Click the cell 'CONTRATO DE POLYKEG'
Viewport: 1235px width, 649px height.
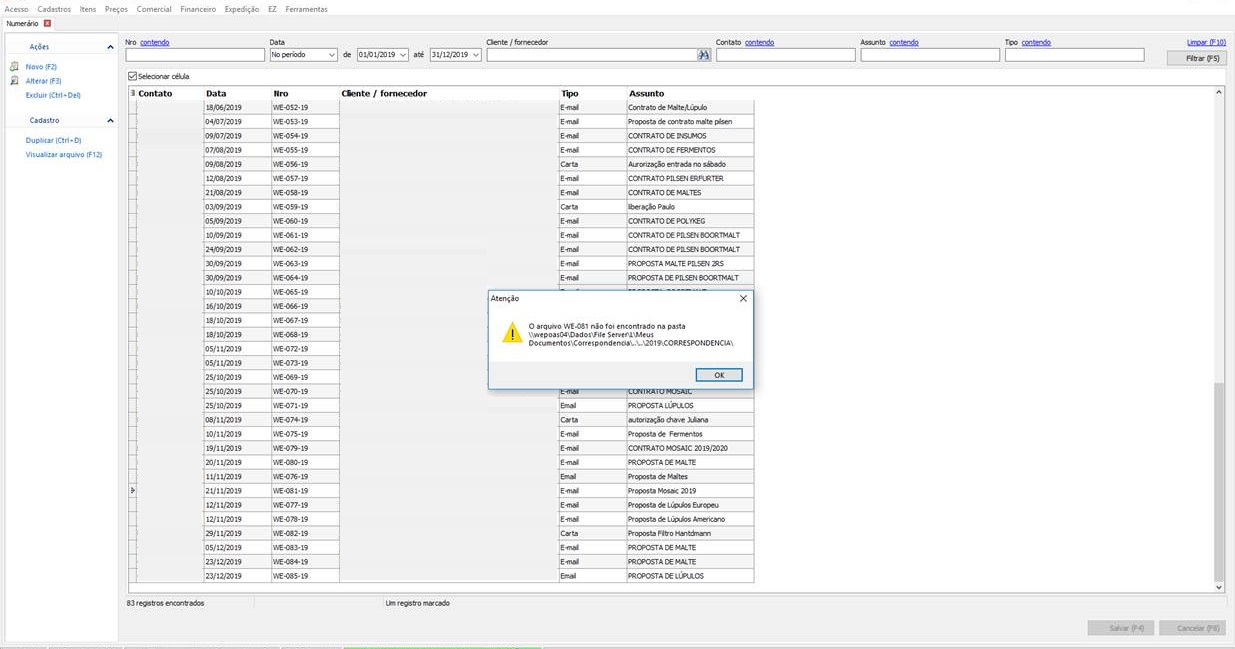(x=689, y=221)
